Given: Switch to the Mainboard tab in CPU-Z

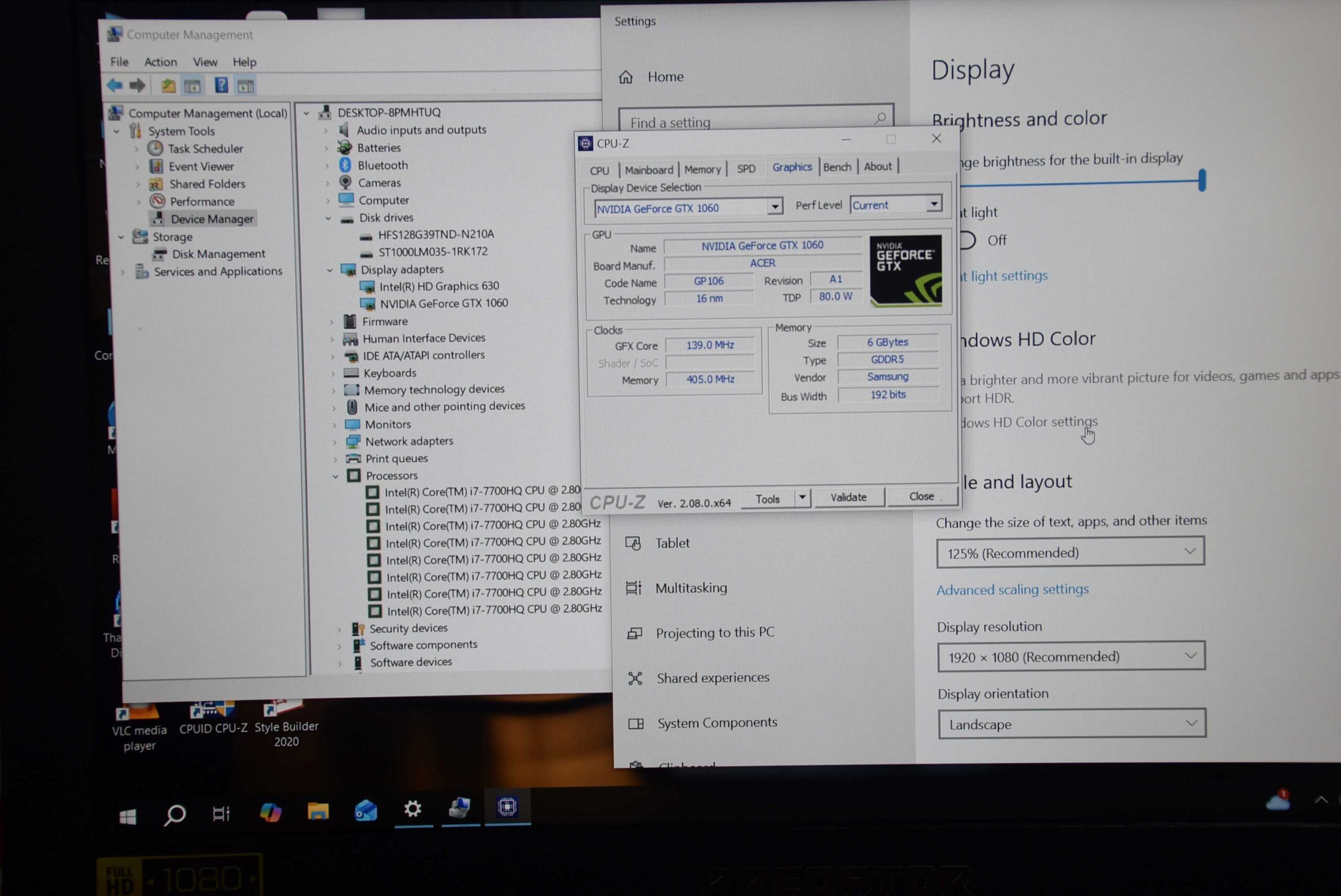Looking at the screenshot, I should pyautogui.click(x=649, y=170).
